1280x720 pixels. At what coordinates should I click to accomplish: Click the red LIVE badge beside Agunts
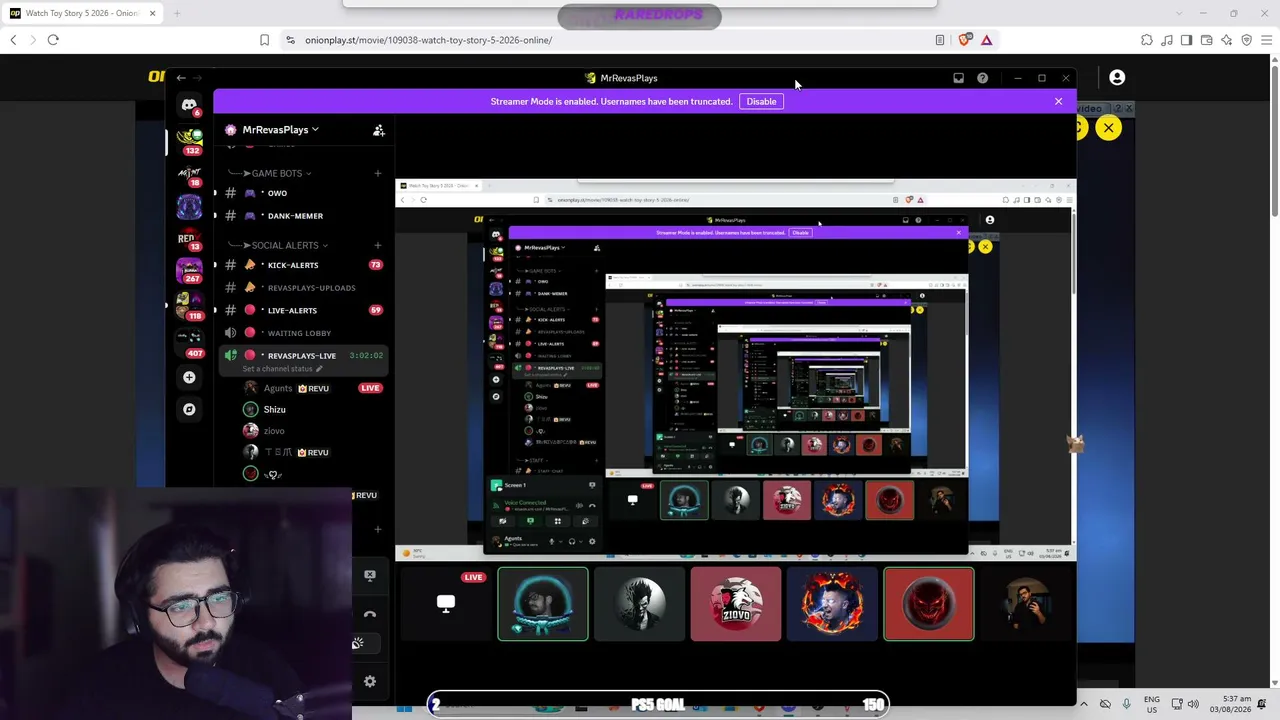click(x=370, y=388)
